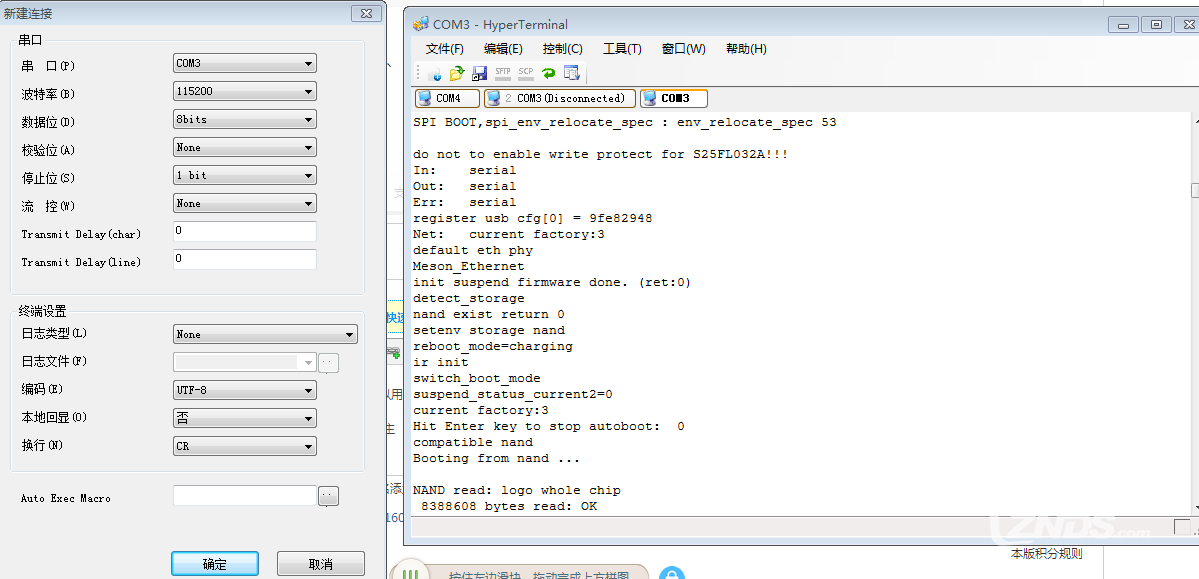The height and width of the screenshot is (579, 1199).
Task: Click the 取消 button
Action: click(x=320, y=564)
